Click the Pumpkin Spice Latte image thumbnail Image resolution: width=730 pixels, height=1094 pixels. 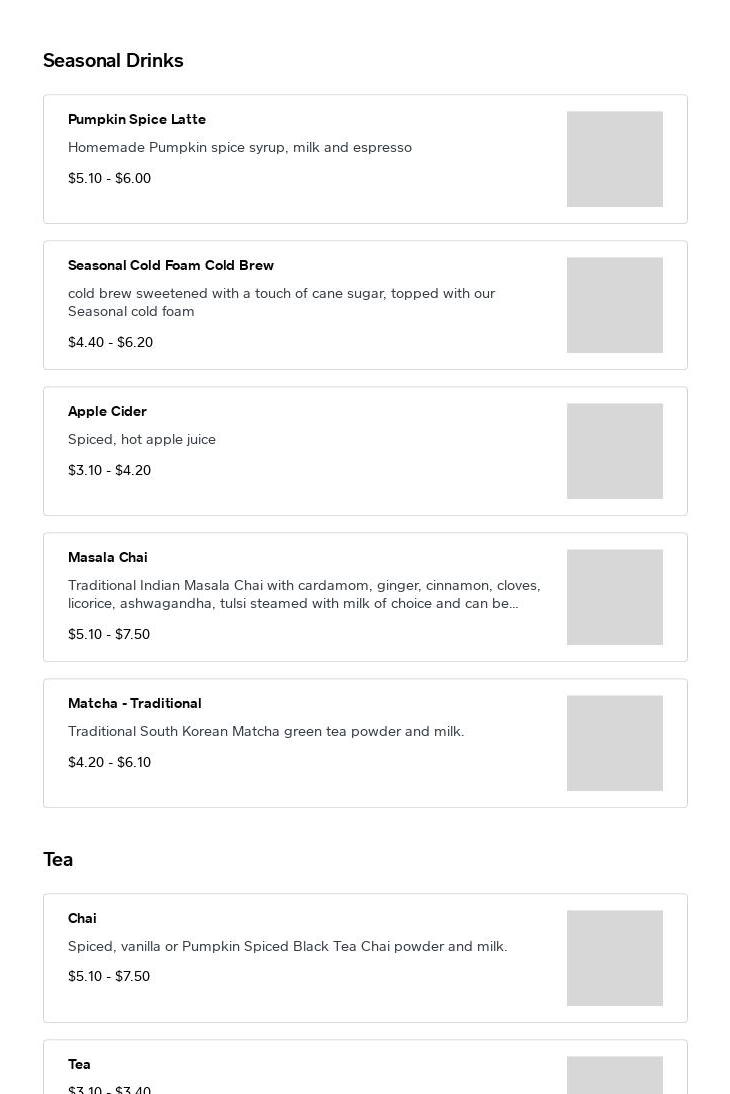[614, 159]
